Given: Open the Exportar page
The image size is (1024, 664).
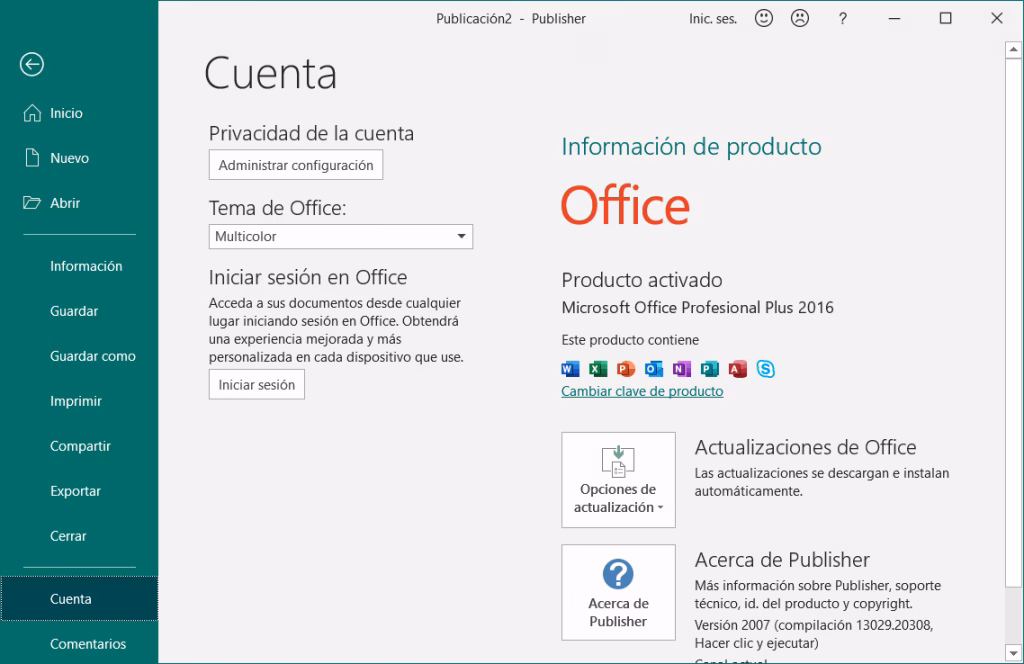Looking at the screenshot, I should click(75, 491).
